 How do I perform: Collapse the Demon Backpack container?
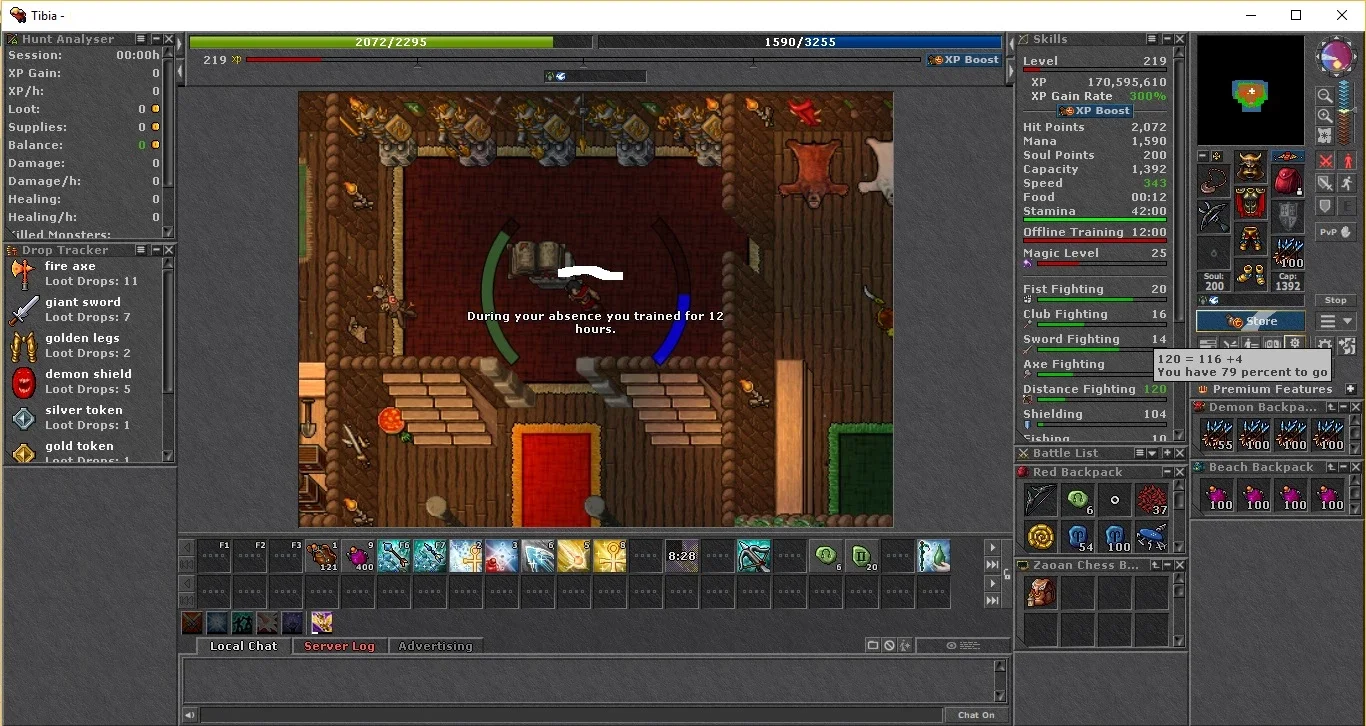1343,407
